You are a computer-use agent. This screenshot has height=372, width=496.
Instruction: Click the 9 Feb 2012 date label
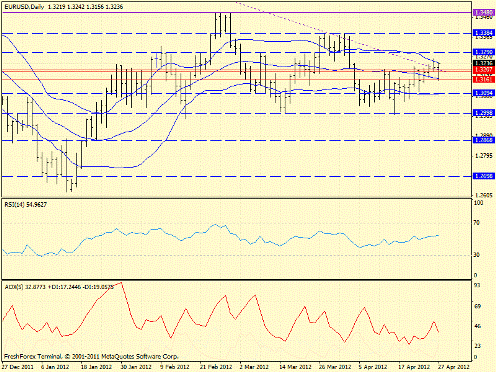174,367
